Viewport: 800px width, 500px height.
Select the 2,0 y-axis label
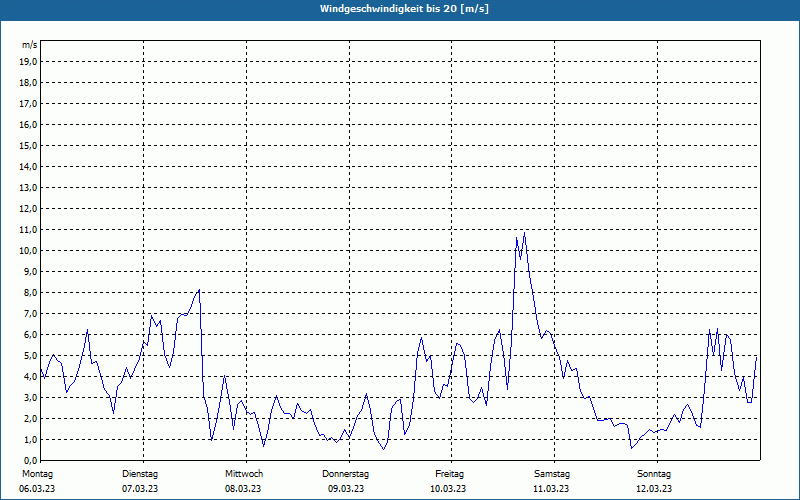[x=30, y=418]
